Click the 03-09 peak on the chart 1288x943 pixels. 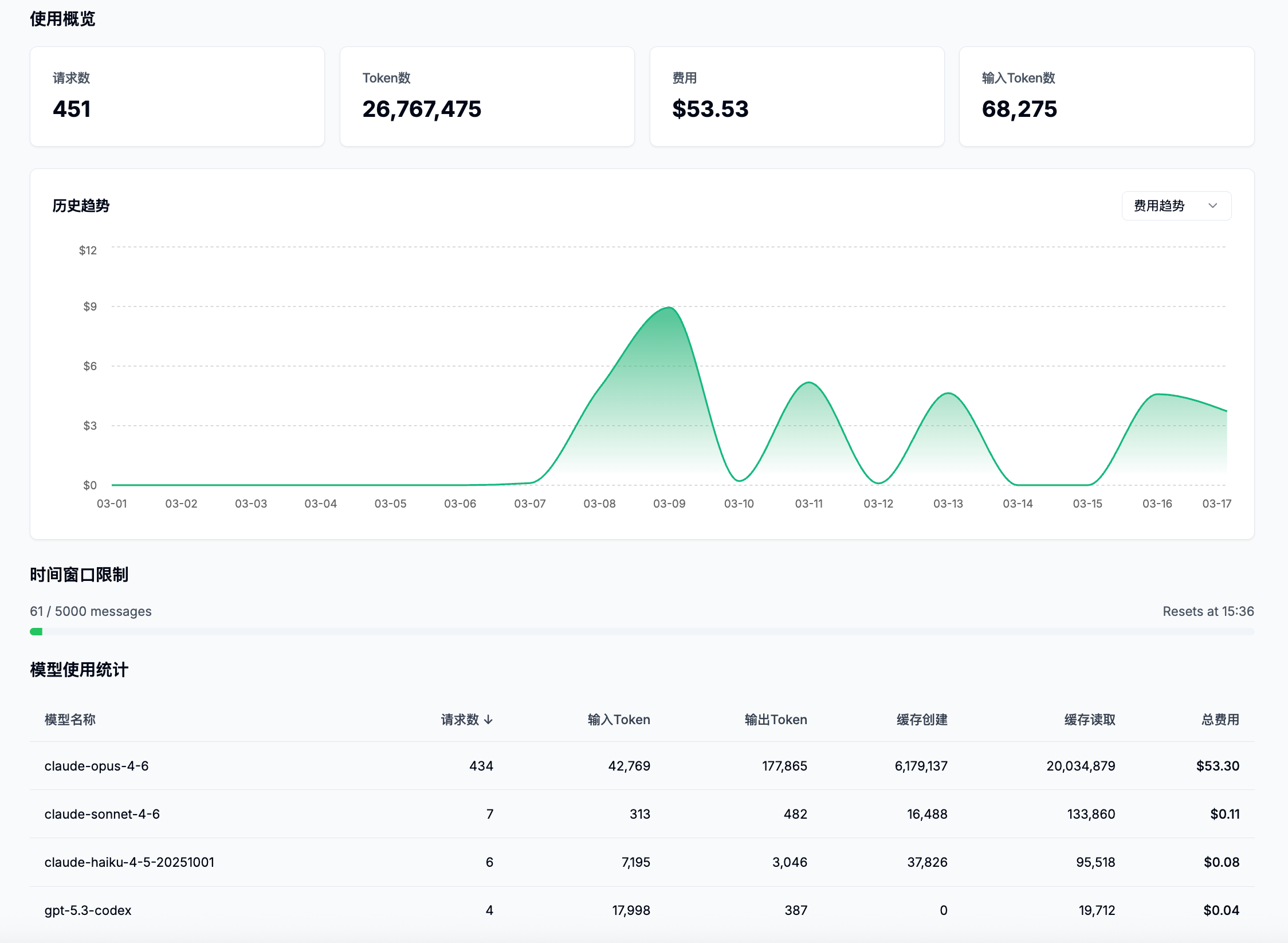[669, 308]
